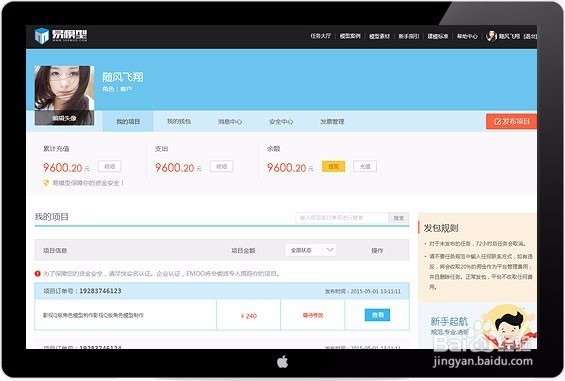Switch to the 发票管理 tab

pyautogui.click(x=332, y=121)
